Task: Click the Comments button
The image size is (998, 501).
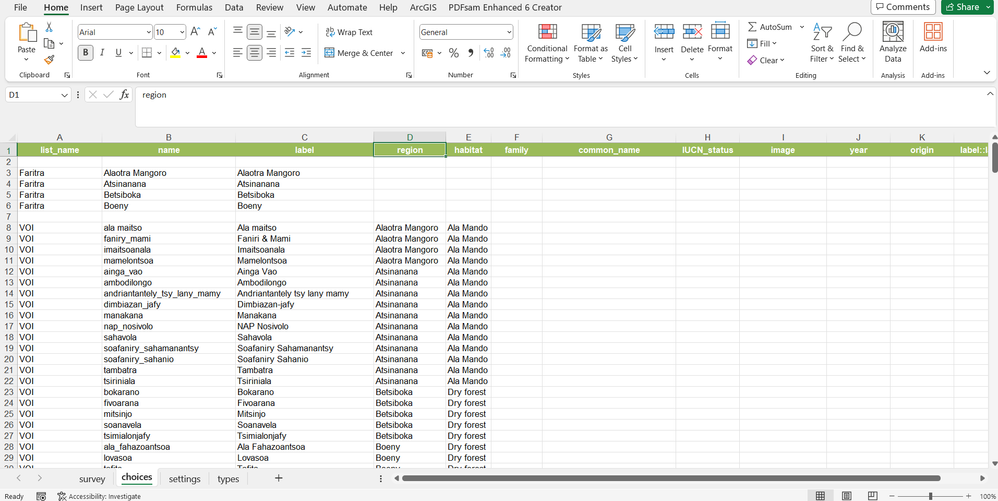Action: (903, 7)
